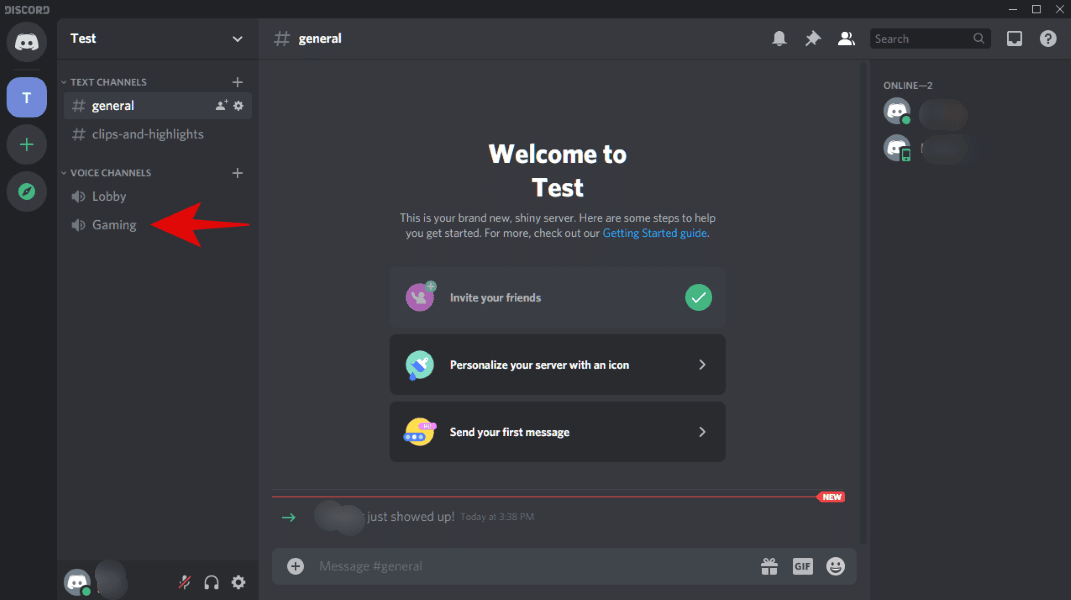Maximize the Discord window
Image resolution: width=1071 pixels, height=600 pixels.
point(1036,9)
